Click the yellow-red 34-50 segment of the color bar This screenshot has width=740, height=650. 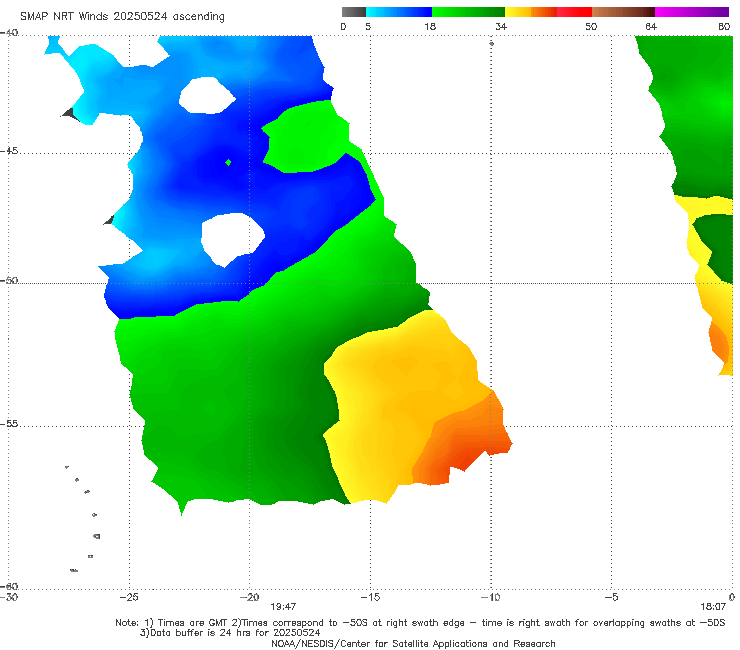[548, 12]
